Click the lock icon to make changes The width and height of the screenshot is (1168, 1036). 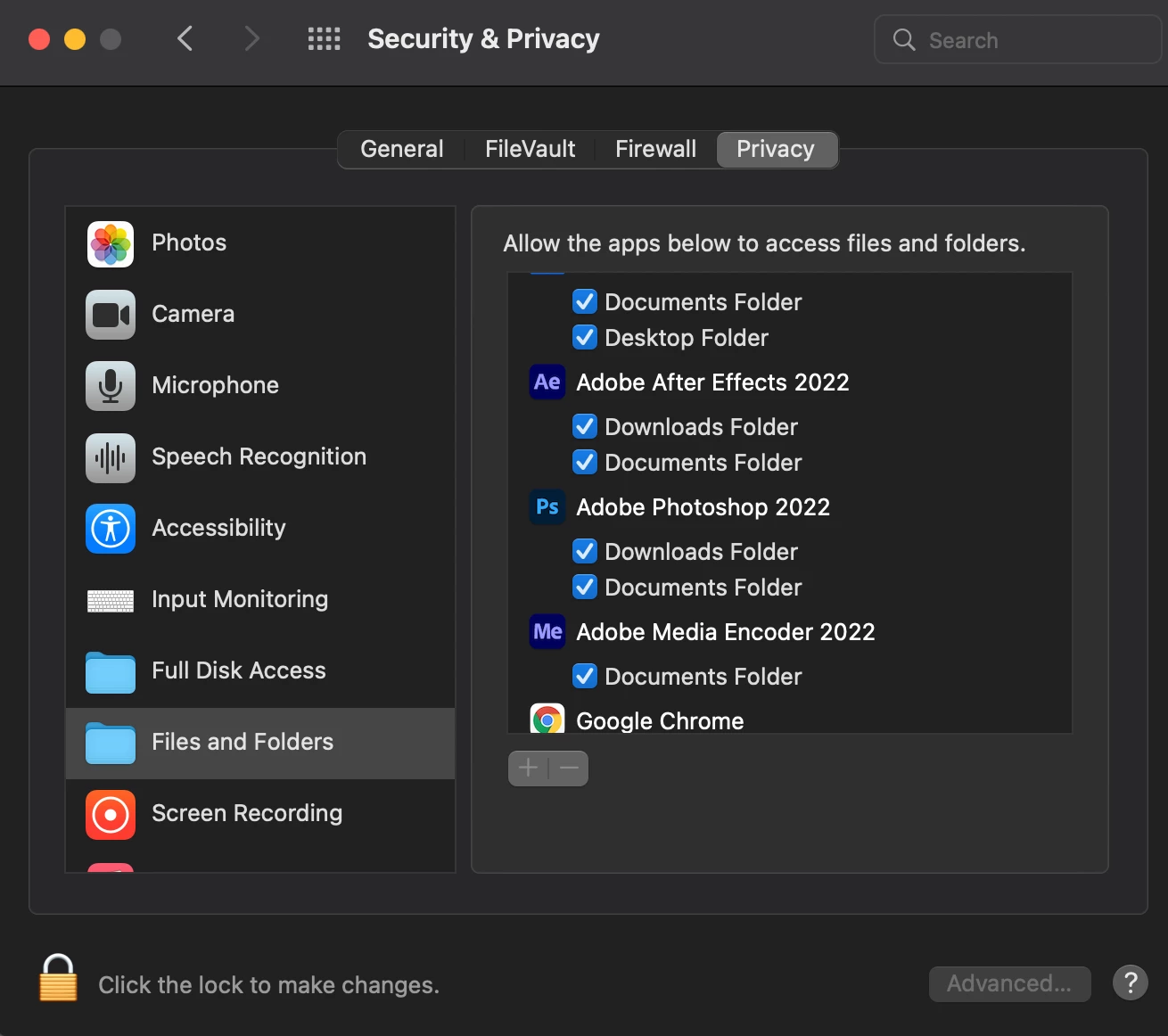pyautogui.click(x=58, y=977)
